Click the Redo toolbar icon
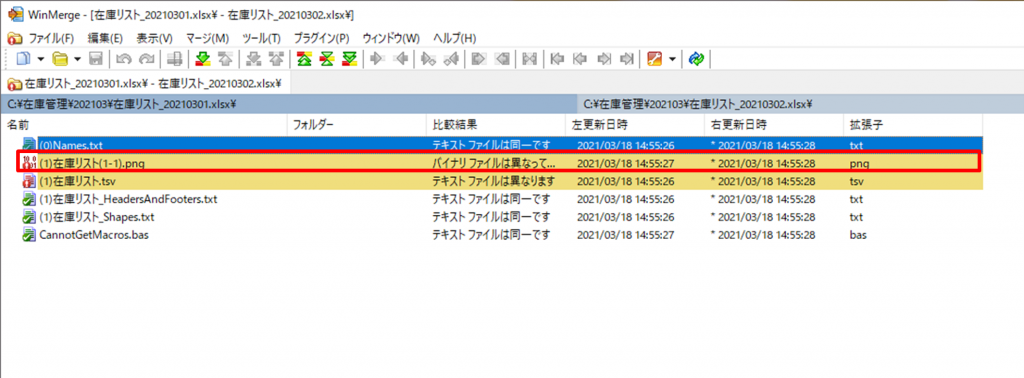Image resolution: width=1024 pixels, height=378 pixels. click(x=146, y=59)
